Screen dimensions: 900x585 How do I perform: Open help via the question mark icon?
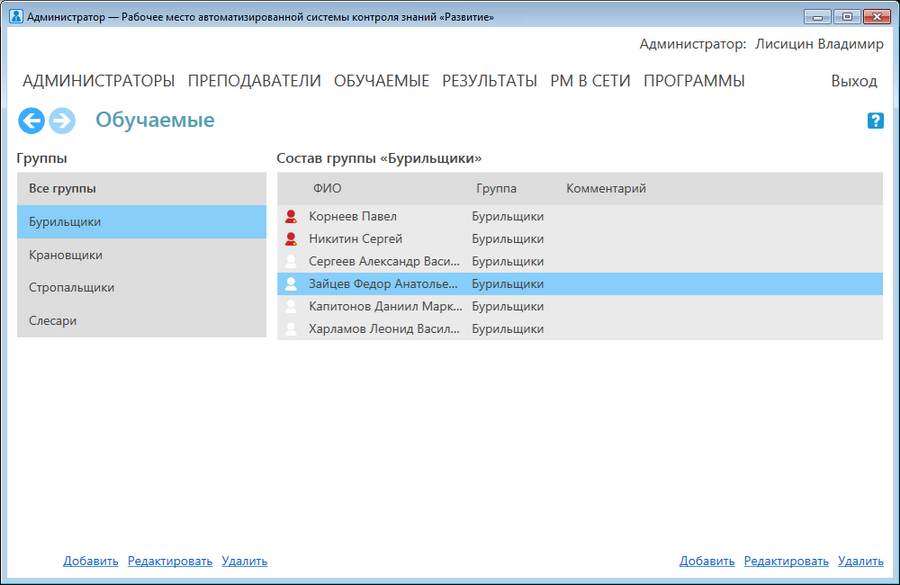click(x=875, y=121)
